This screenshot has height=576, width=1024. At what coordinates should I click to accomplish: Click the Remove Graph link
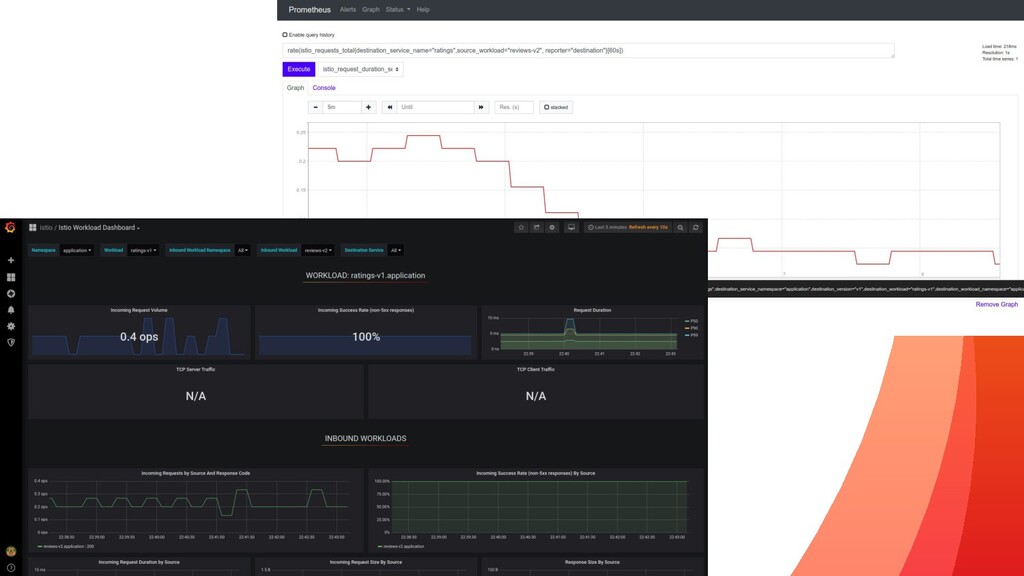[997, 304]
